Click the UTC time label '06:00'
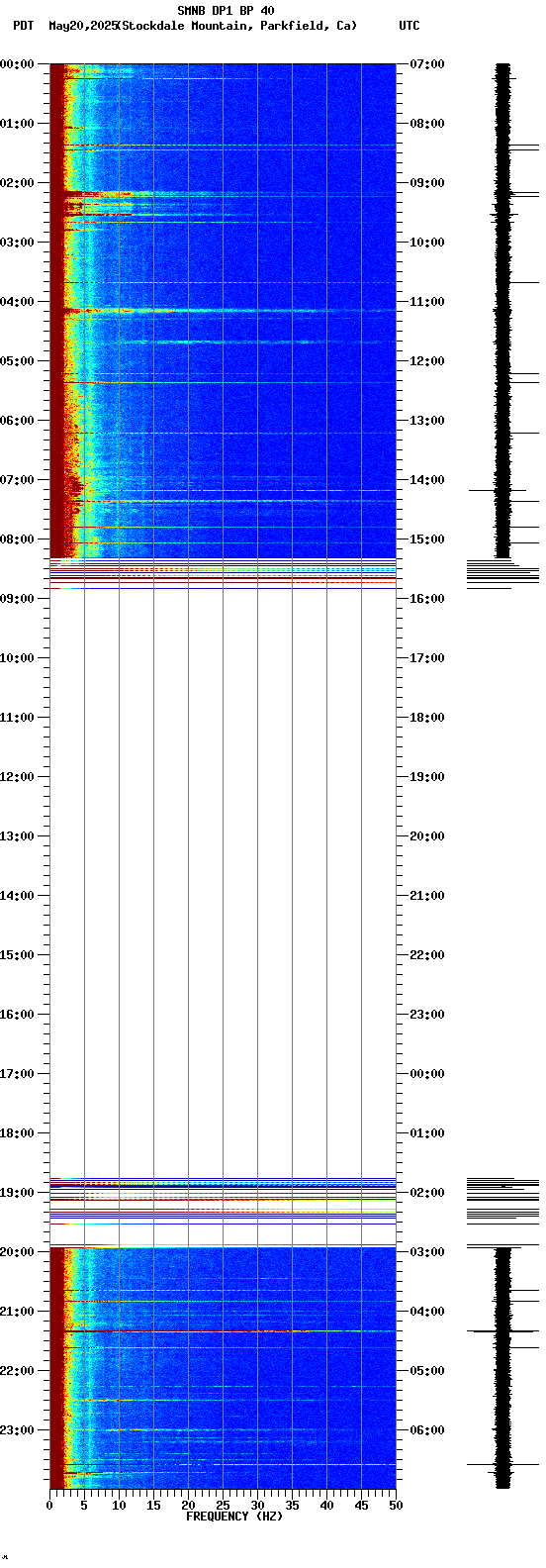Screen dimensions: 546x1568 [x=427, y=1429]
